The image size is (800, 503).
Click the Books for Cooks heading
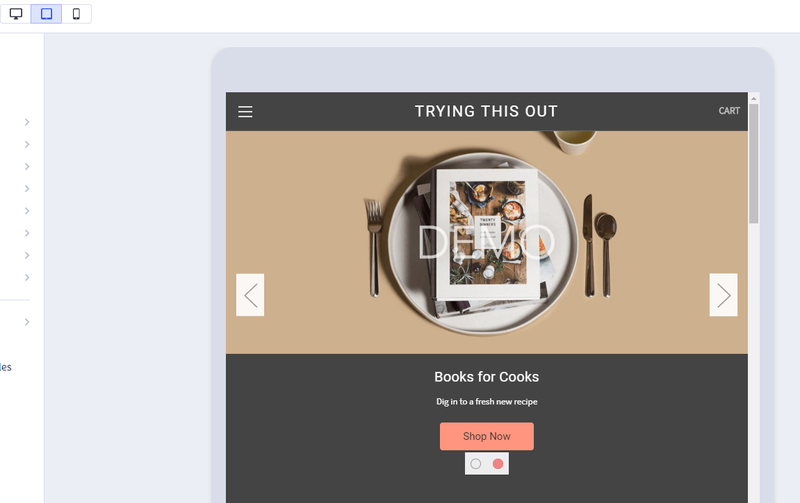pyautogui.click(x=487, y=377)
